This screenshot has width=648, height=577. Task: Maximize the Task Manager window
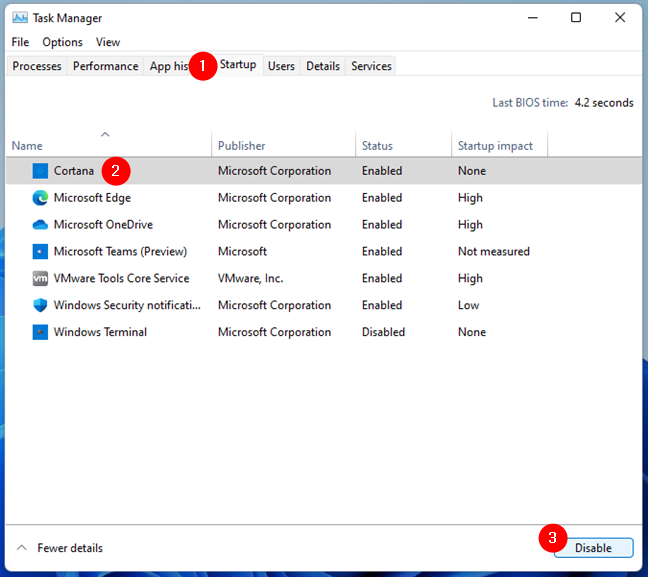[576, 18]
